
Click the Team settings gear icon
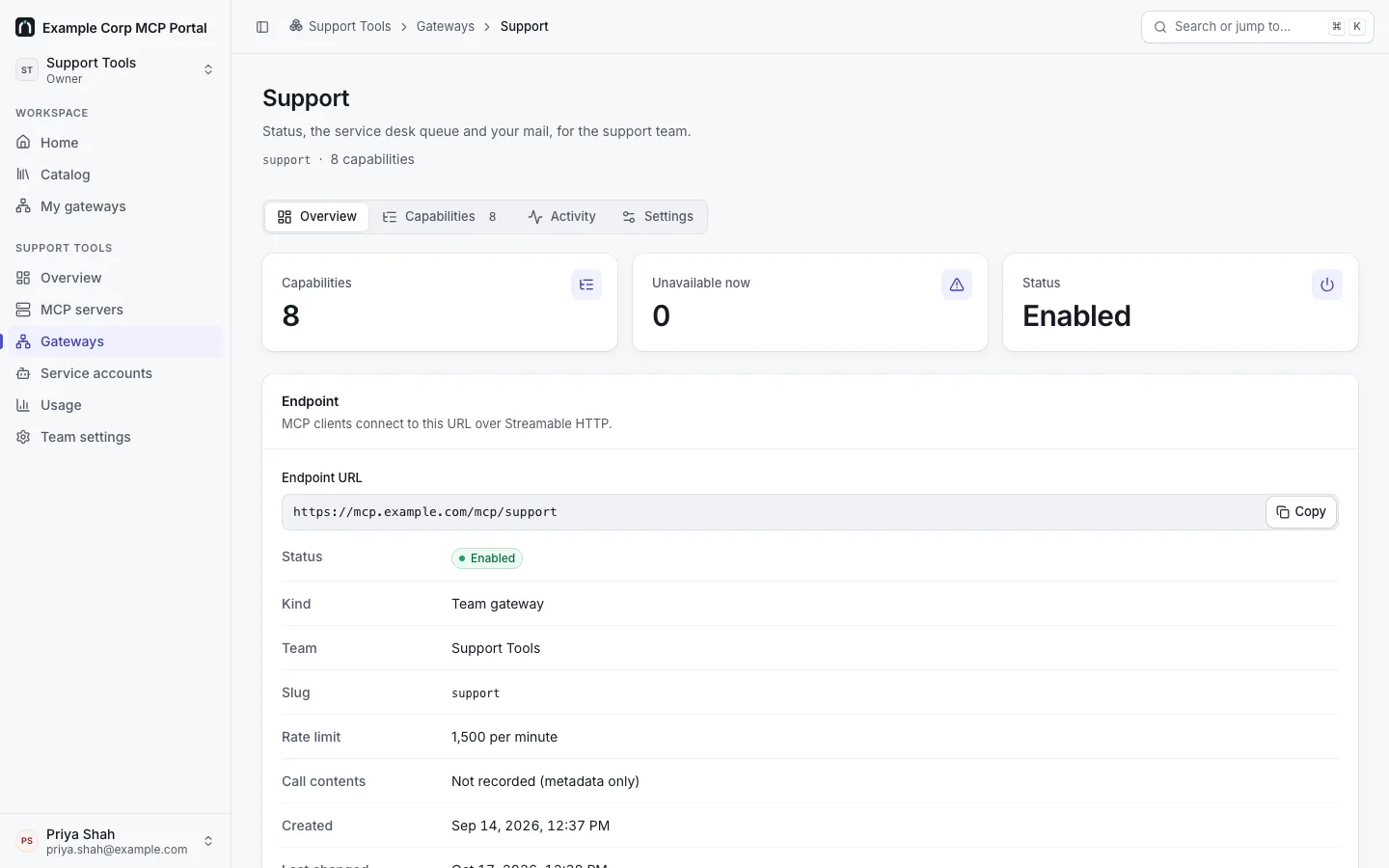[23, 437]
